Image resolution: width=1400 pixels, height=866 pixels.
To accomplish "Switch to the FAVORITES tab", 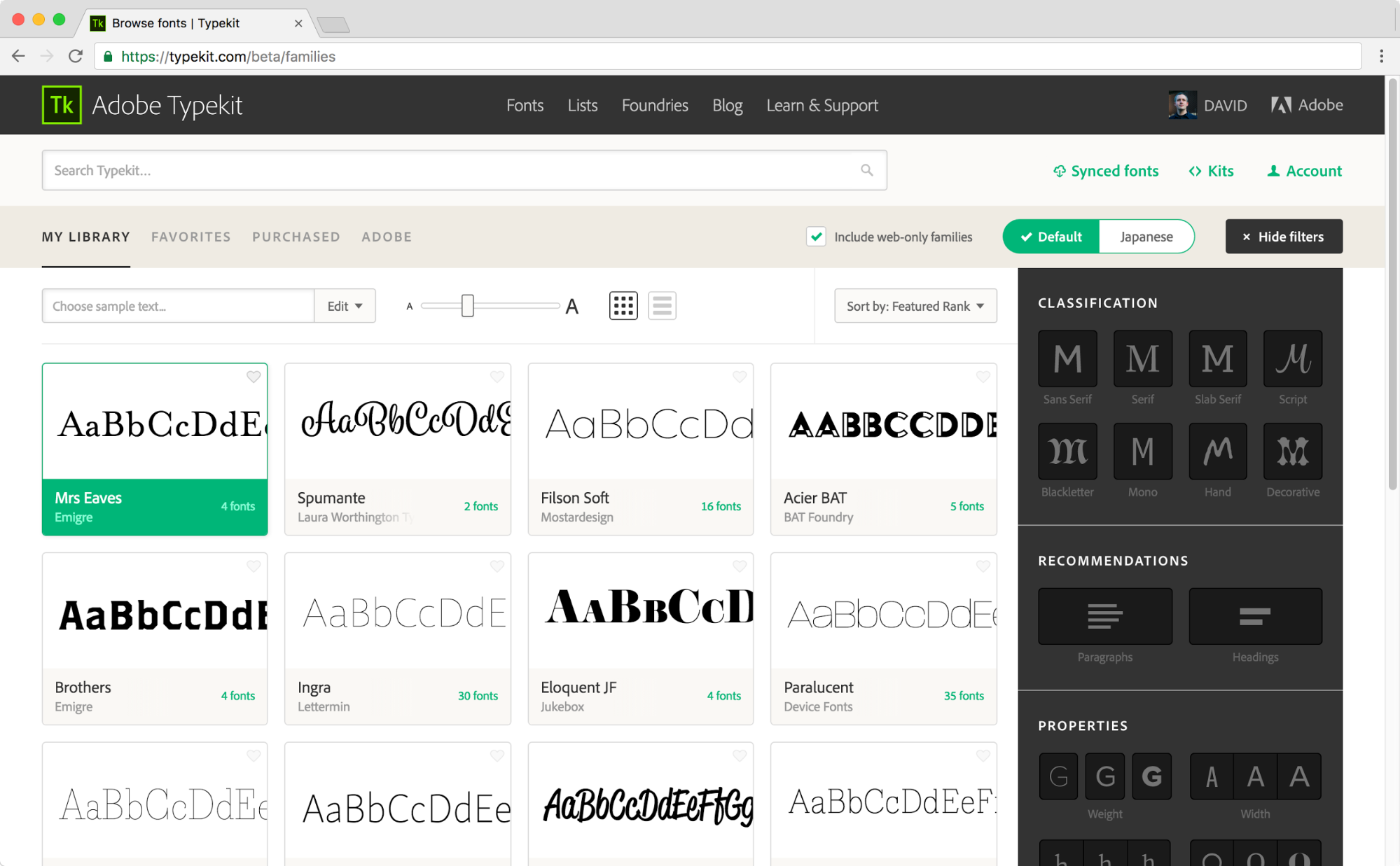I will click(190, 236).
